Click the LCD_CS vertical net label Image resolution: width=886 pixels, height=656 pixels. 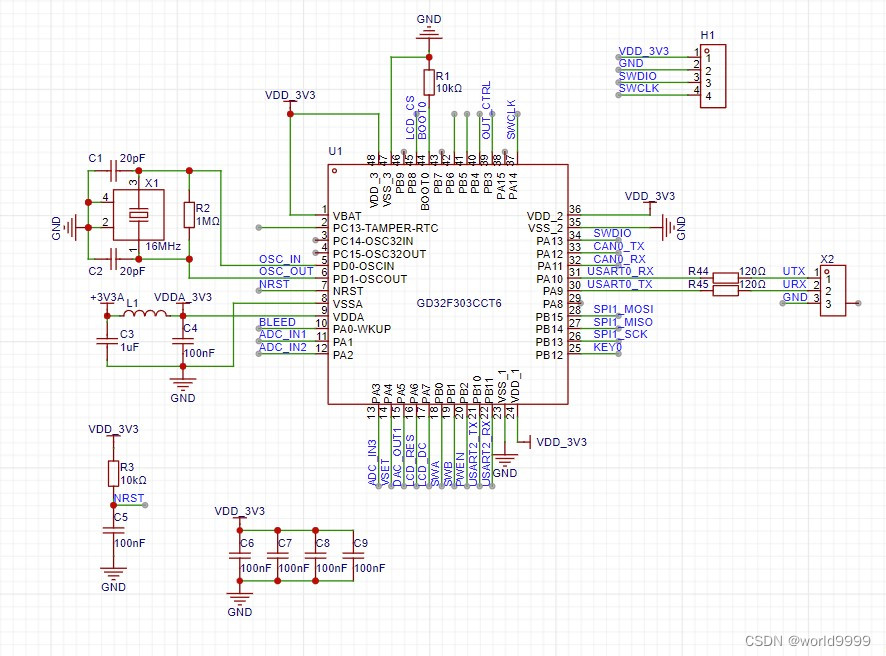pos(410,118)
